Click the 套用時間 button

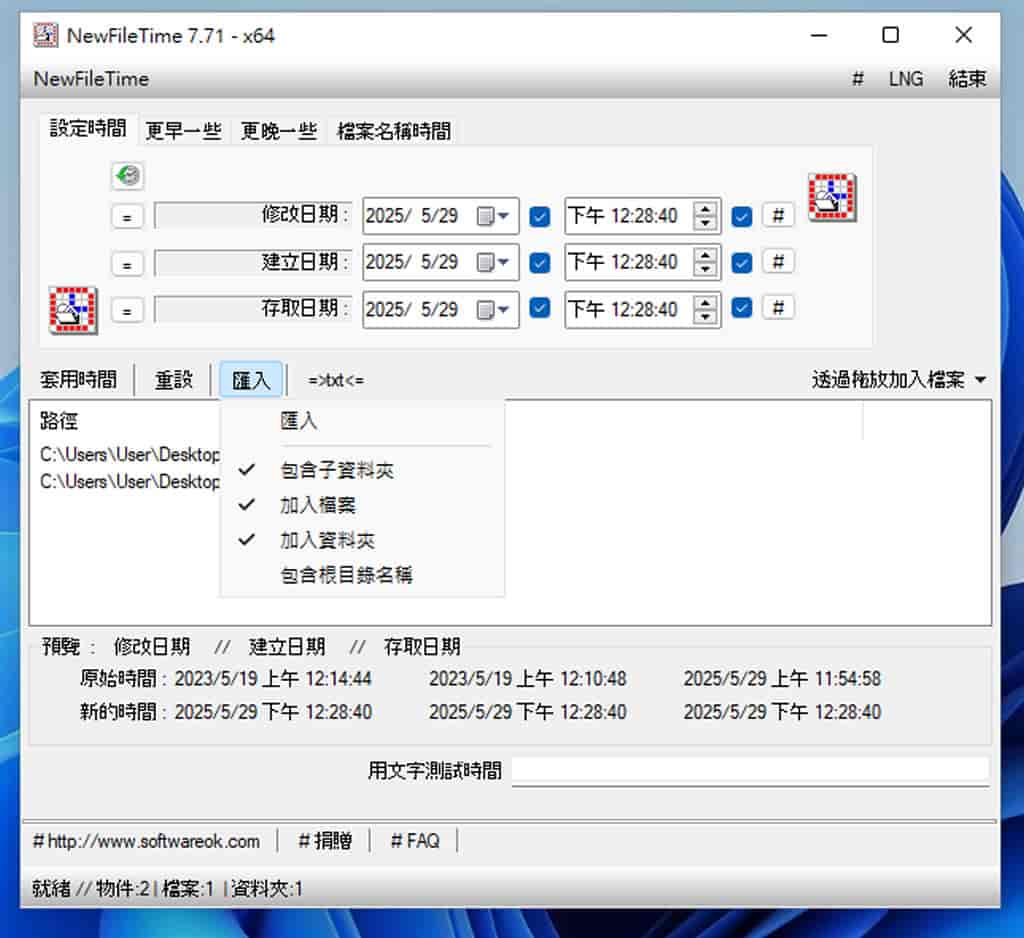click(78, 380)
